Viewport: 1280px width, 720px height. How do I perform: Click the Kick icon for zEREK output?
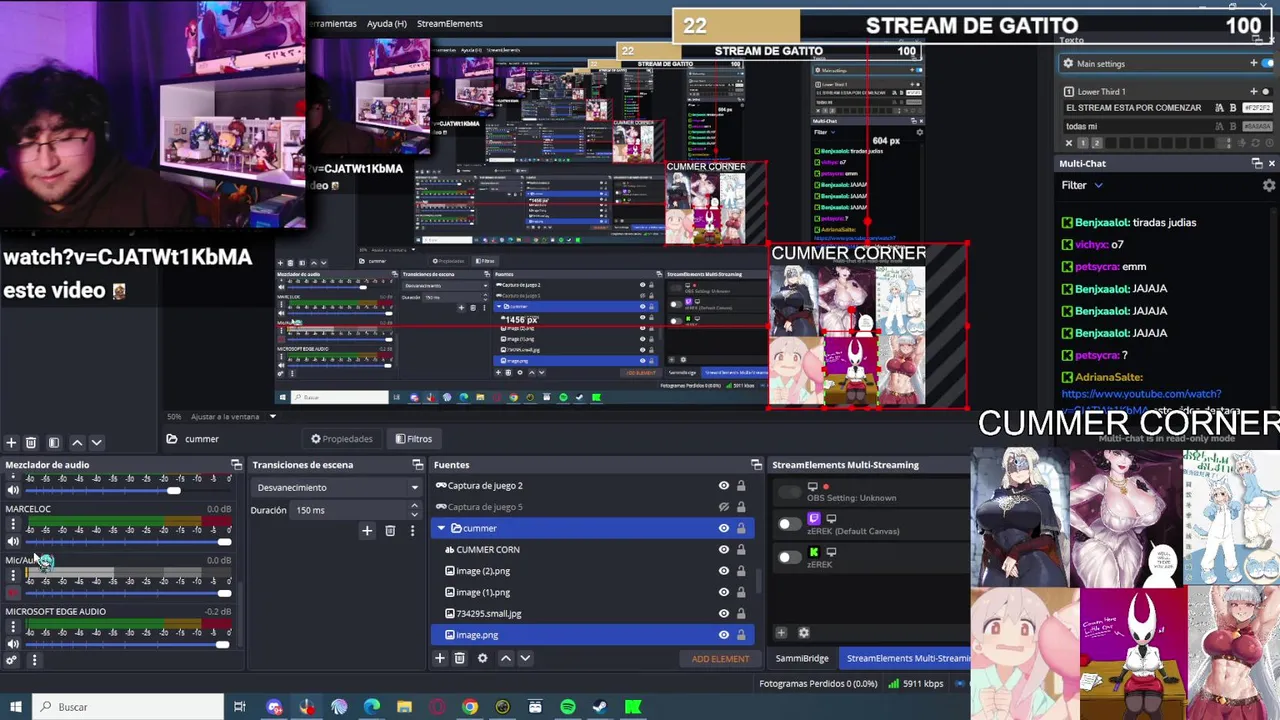(x=813, y=552)
